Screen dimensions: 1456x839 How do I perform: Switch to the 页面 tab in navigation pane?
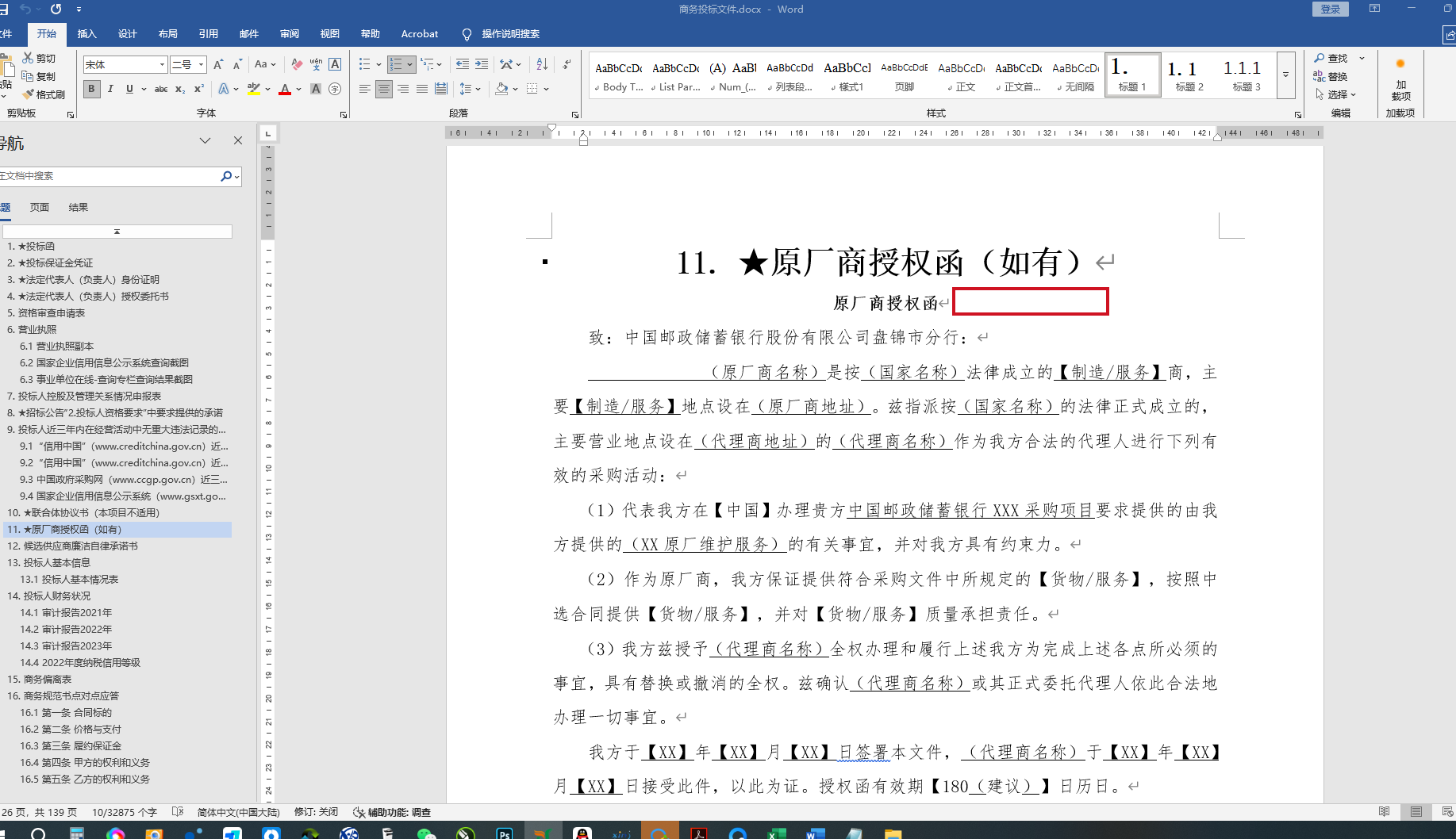point(40,208)
